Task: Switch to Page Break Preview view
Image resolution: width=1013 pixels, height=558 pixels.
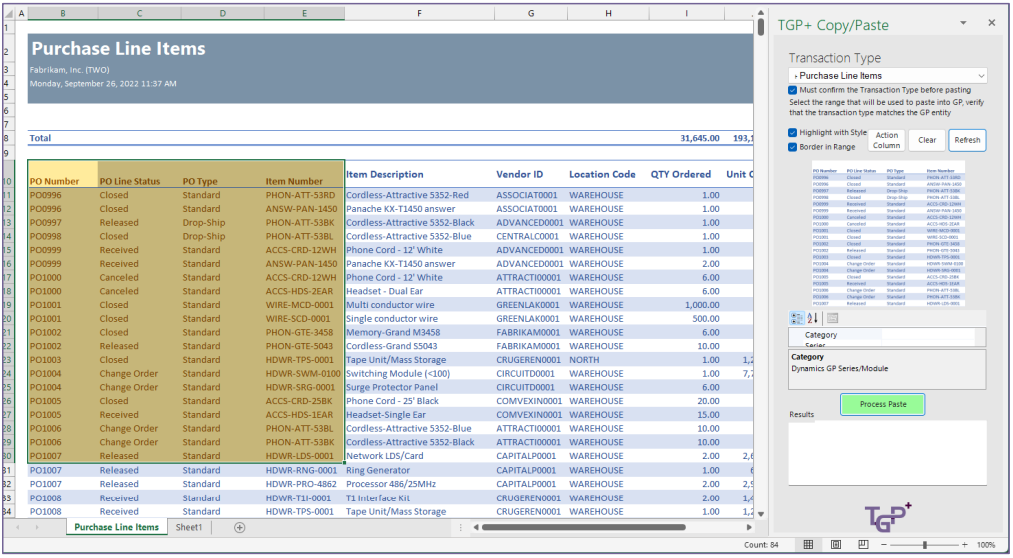Action: [x=864, y=545]
